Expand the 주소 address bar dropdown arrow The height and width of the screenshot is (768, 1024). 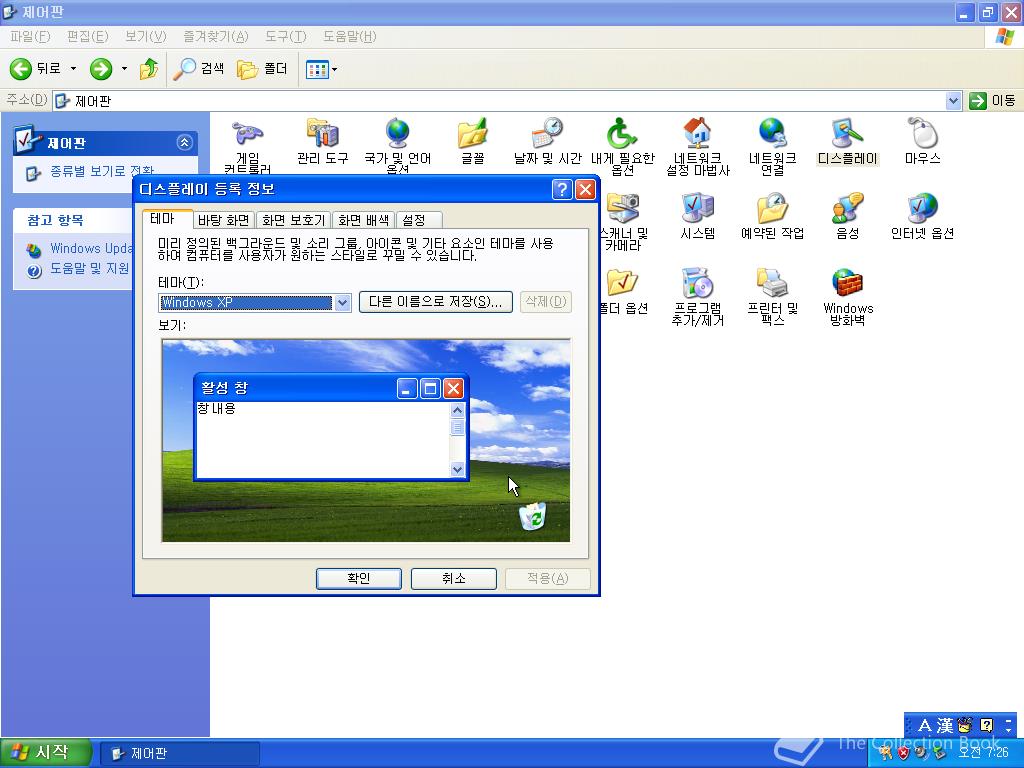(x=953, y=101)
